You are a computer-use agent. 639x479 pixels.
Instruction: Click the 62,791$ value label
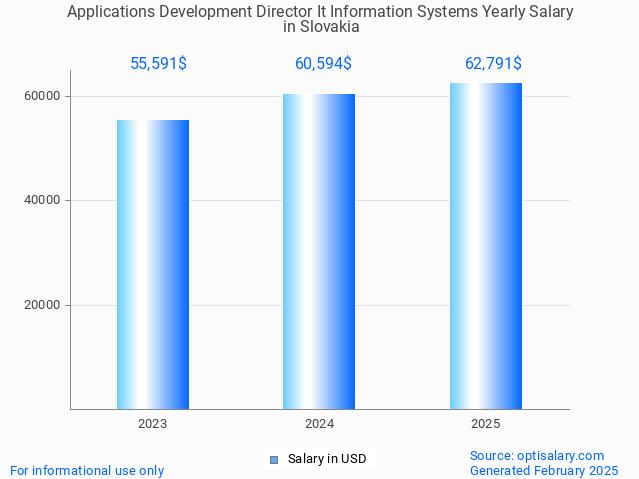(493, 64)
